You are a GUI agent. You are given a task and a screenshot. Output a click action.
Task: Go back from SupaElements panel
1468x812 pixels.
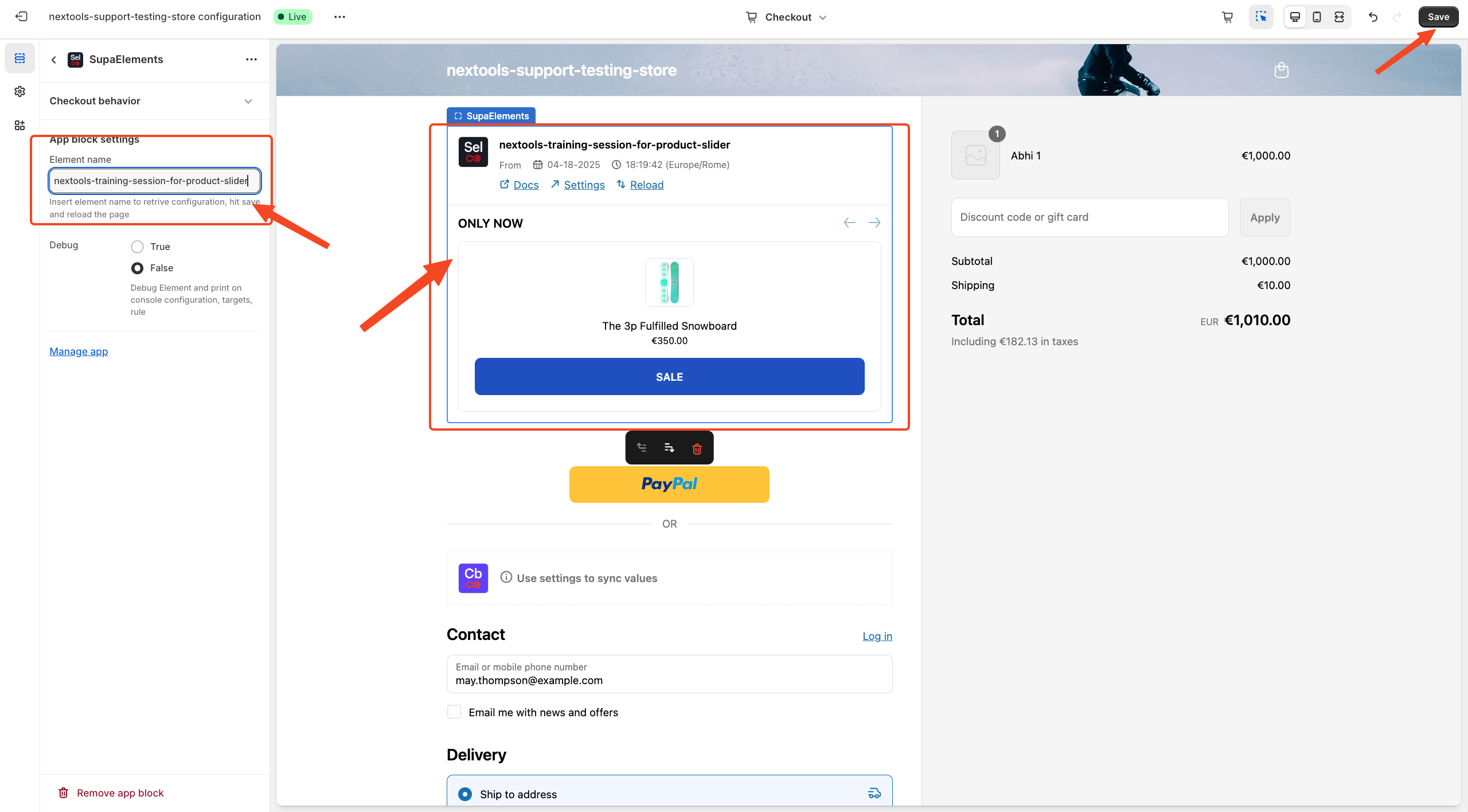(54, 60)
